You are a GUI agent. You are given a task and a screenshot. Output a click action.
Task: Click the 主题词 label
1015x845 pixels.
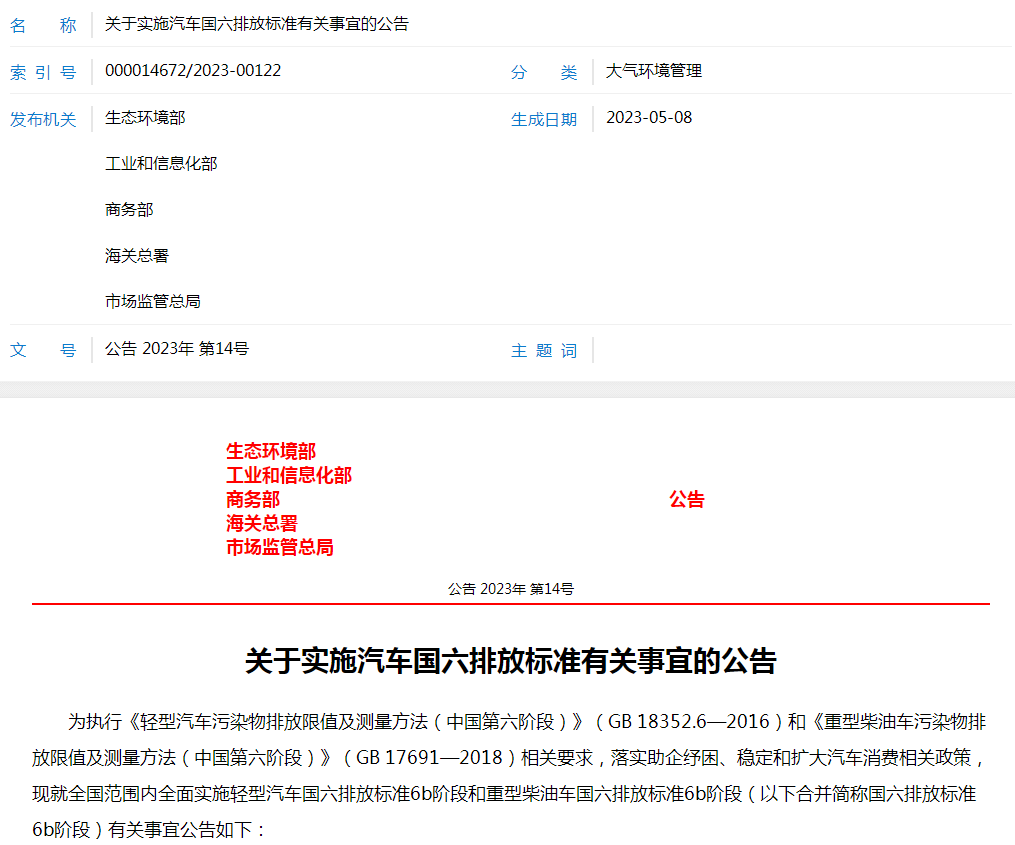pos(544,350)
